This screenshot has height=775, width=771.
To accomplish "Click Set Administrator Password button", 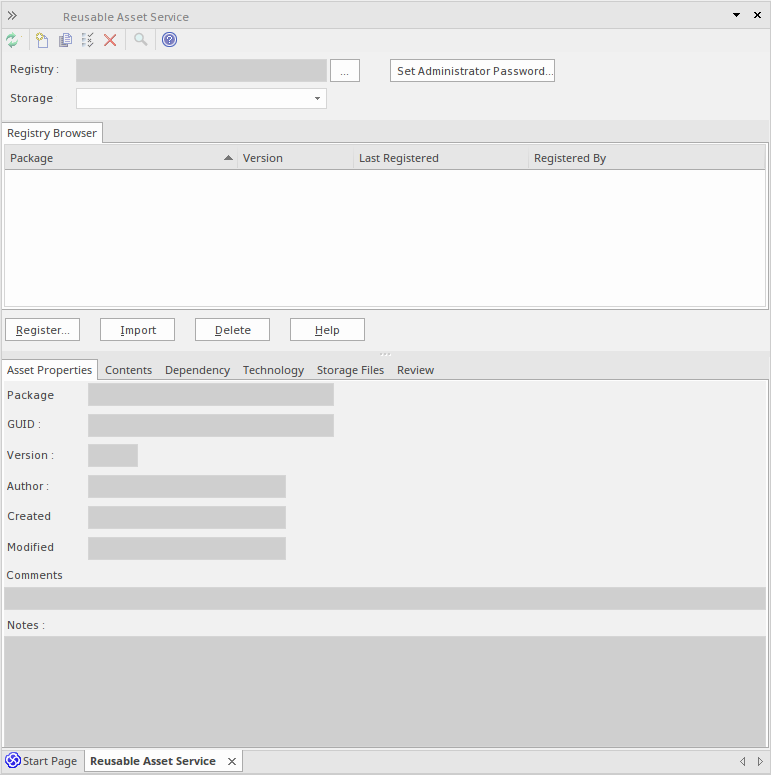I will 472,71.
